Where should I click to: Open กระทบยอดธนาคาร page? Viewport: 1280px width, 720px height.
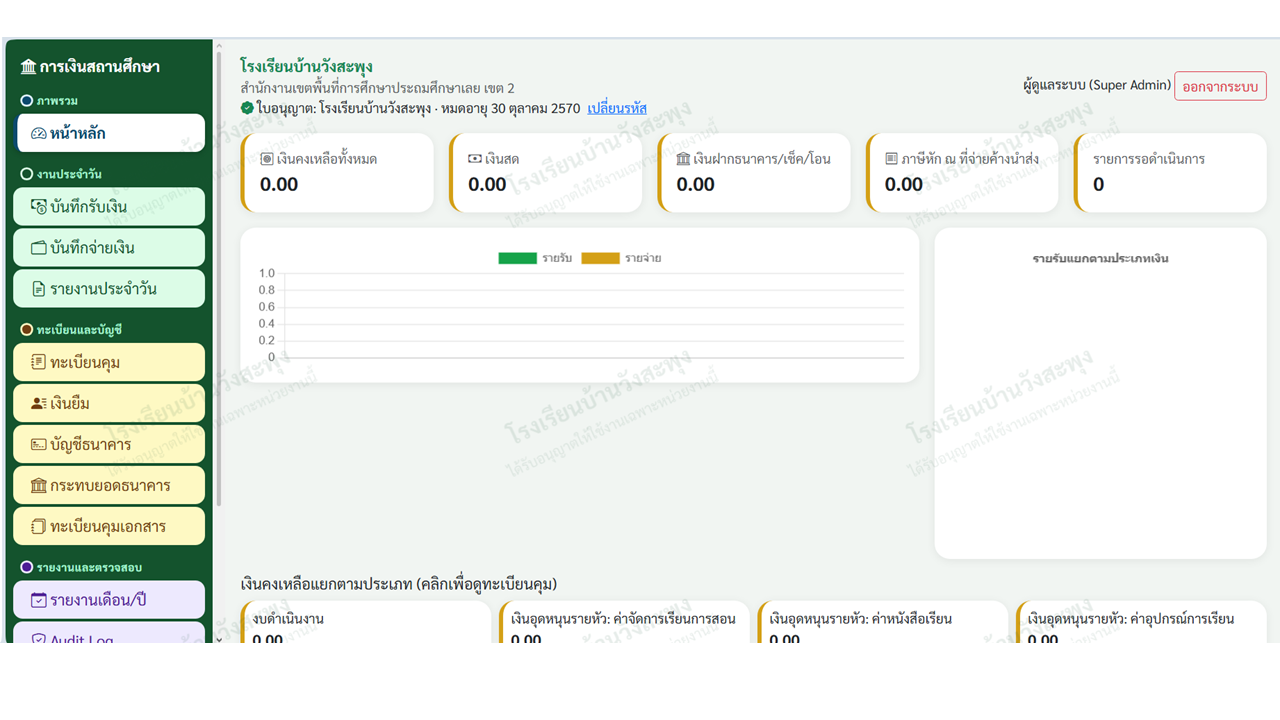click(109, 485)
